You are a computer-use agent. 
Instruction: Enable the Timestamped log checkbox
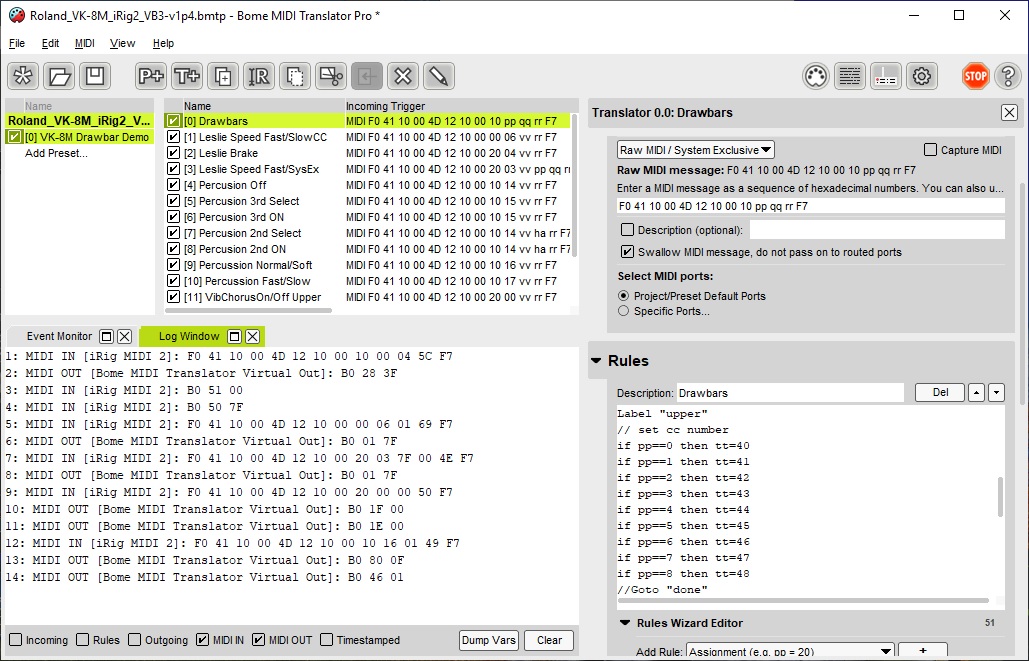coord(327,639)
